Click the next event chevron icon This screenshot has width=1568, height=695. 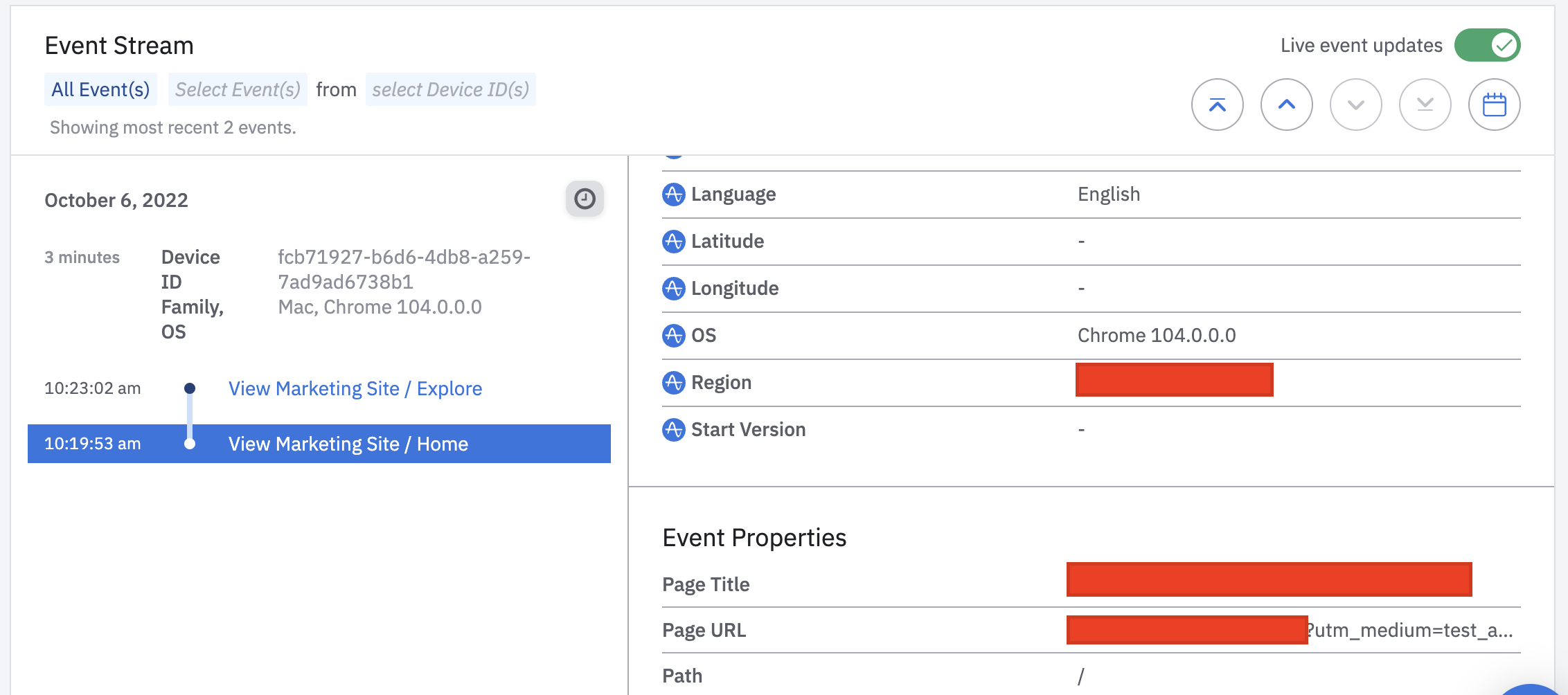(x=1355, y=105)
